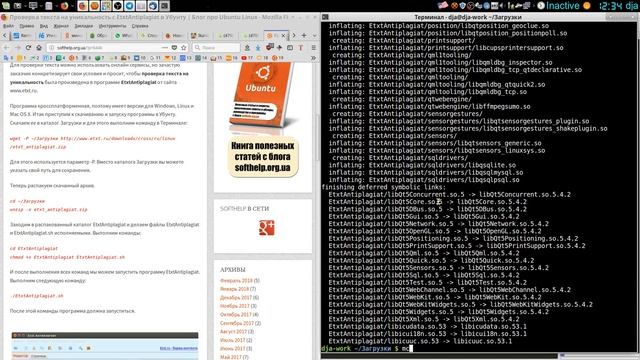640x360 pixels.
Task: Click the shield icon in system tray
Action: click(x=462, y=6)
